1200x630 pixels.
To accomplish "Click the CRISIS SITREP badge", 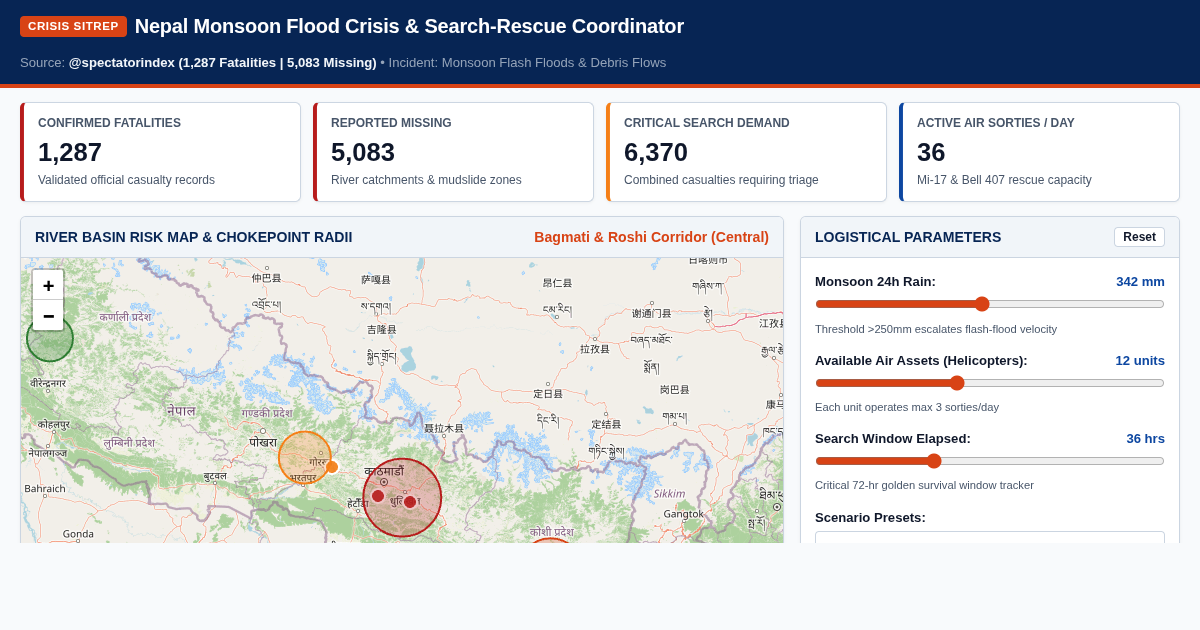I will 73,26.
